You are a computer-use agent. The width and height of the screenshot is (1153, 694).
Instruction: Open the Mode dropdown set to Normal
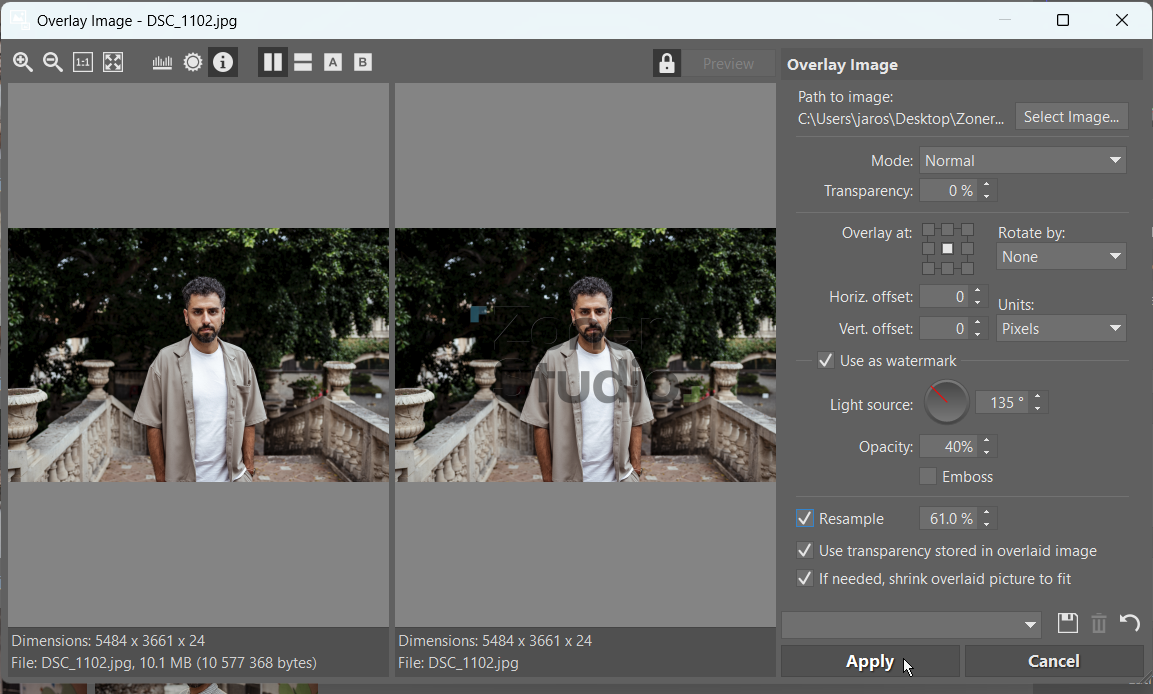(x=1022, y=161)
